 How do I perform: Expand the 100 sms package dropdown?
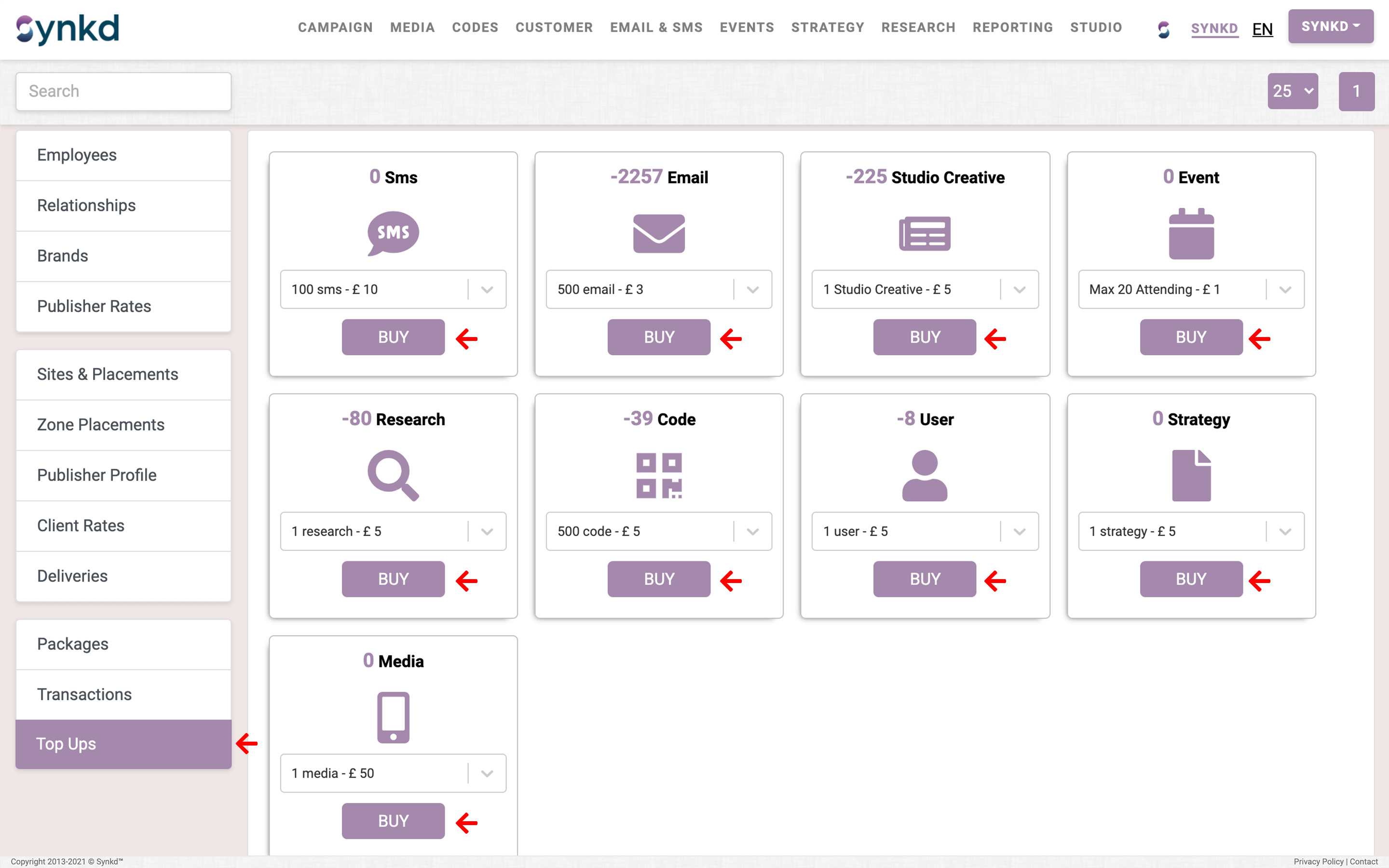[487, 290]
